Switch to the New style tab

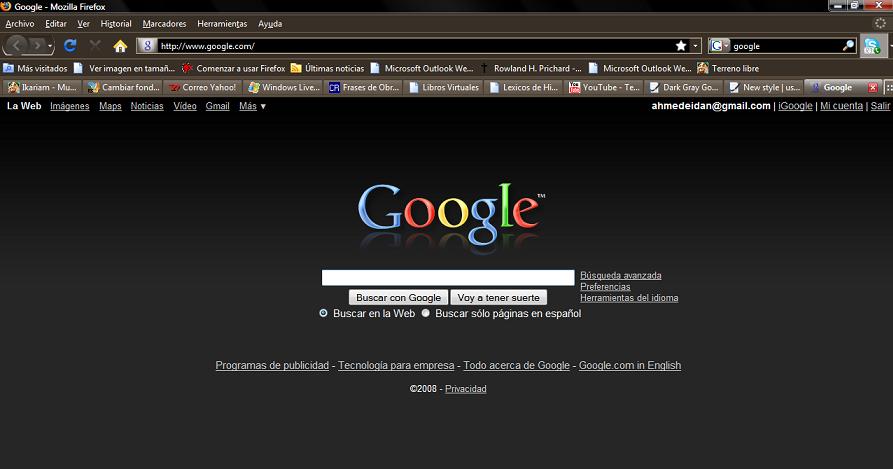point(765,87)
